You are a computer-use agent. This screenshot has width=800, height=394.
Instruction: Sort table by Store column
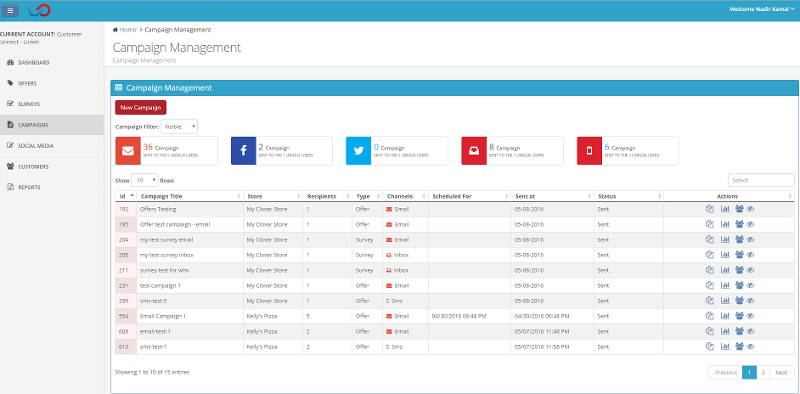pyautogui.click(x=273, y=196)
